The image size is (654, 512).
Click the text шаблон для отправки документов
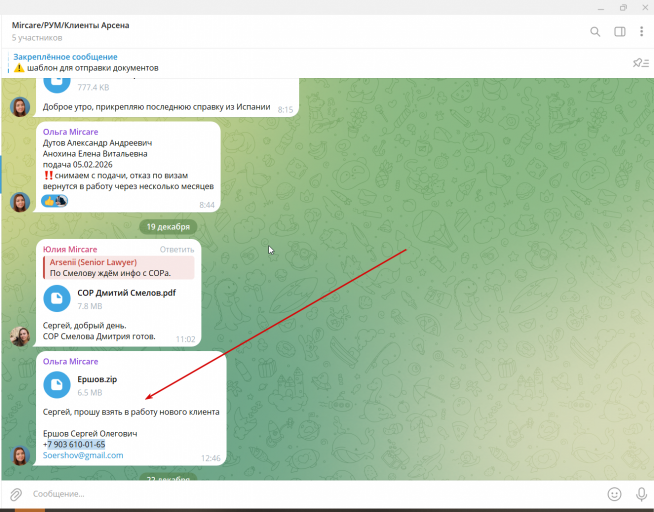coord(93,68)
